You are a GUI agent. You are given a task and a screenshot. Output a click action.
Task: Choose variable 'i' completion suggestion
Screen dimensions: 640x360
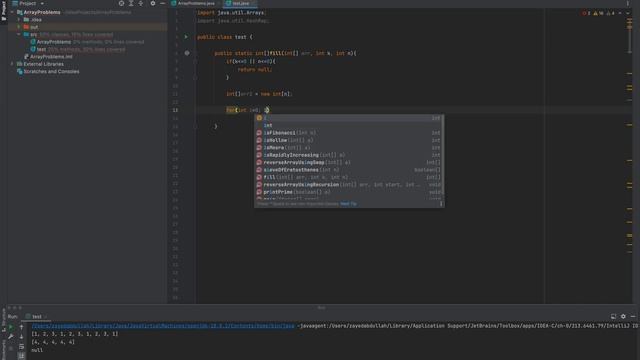coord(349,118)
